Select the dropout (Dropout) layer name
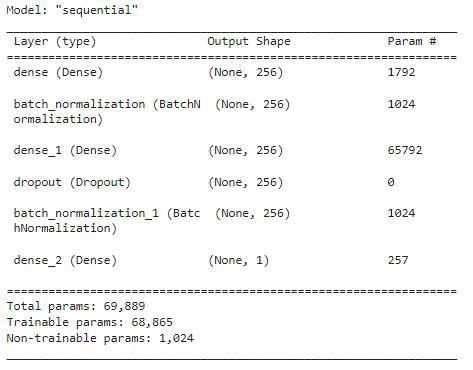Viewport: 473px width, 370px height. 72,182
